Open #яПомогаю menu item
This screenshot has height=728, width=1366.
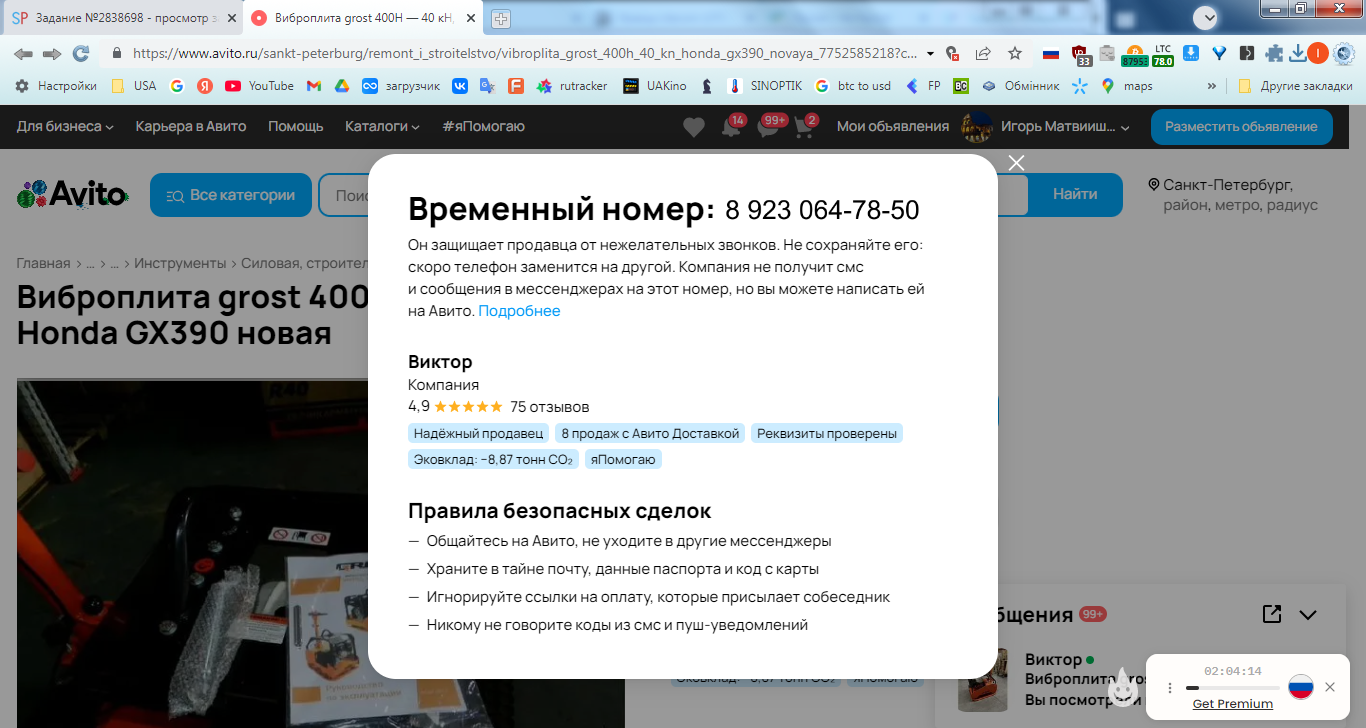pyautogui.click(x=484, y=127)
